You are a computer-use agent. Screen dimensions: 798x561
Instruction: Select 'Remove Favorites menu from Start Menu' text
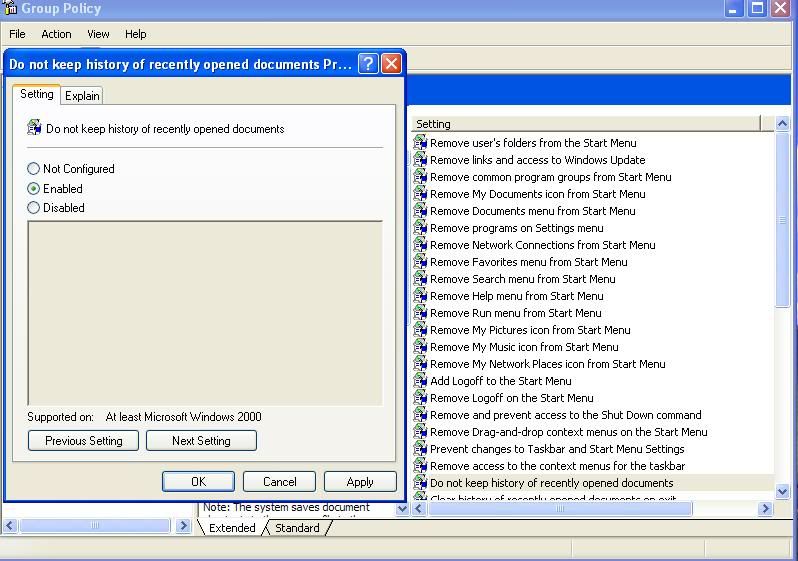click(529, 262)
